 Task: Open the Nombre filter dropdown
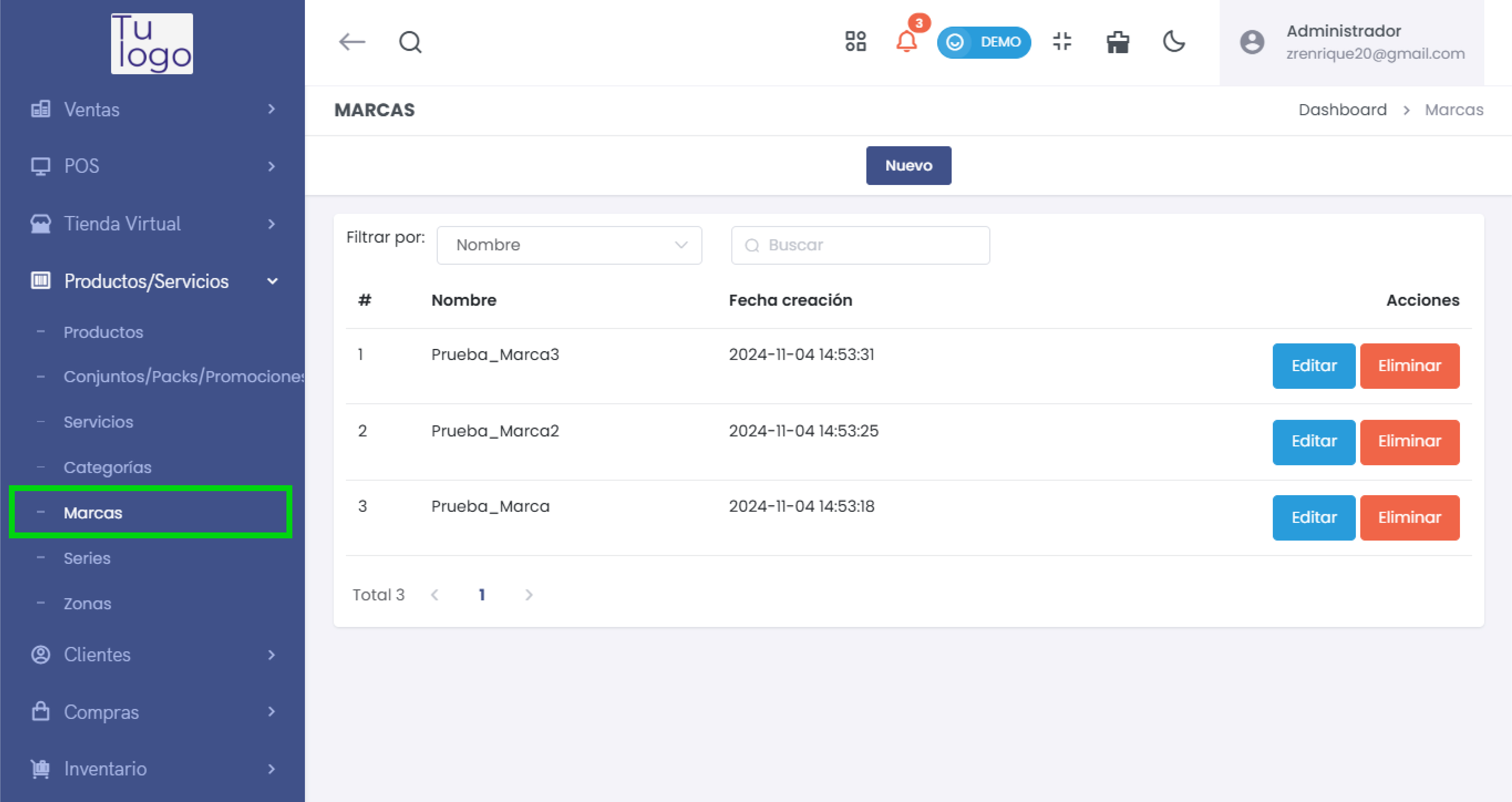tap(569, 246)
